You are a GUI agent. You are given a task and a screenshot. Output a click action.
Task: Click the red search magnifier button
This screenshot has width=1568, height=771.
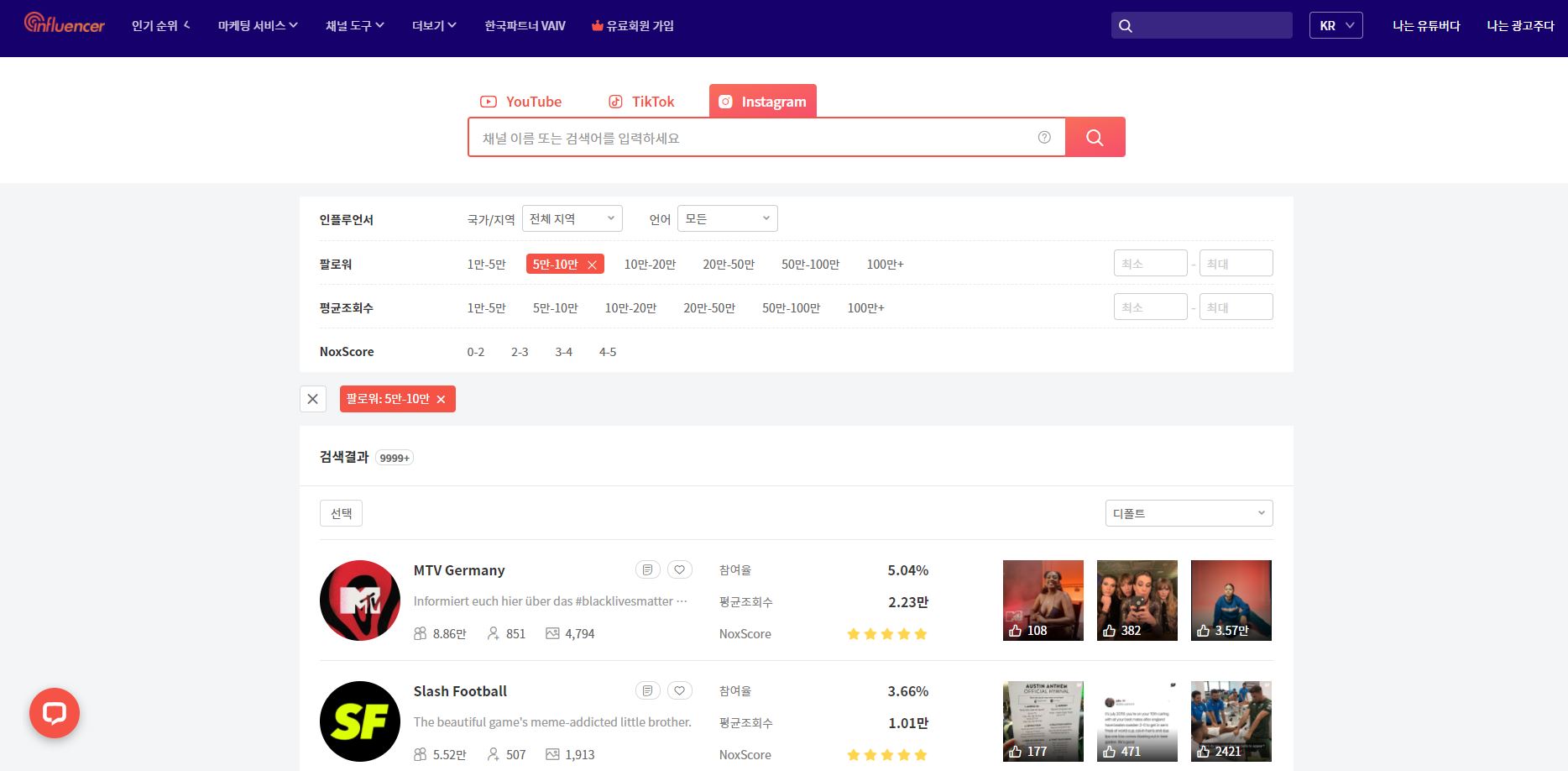click(x=1095, y=137)
